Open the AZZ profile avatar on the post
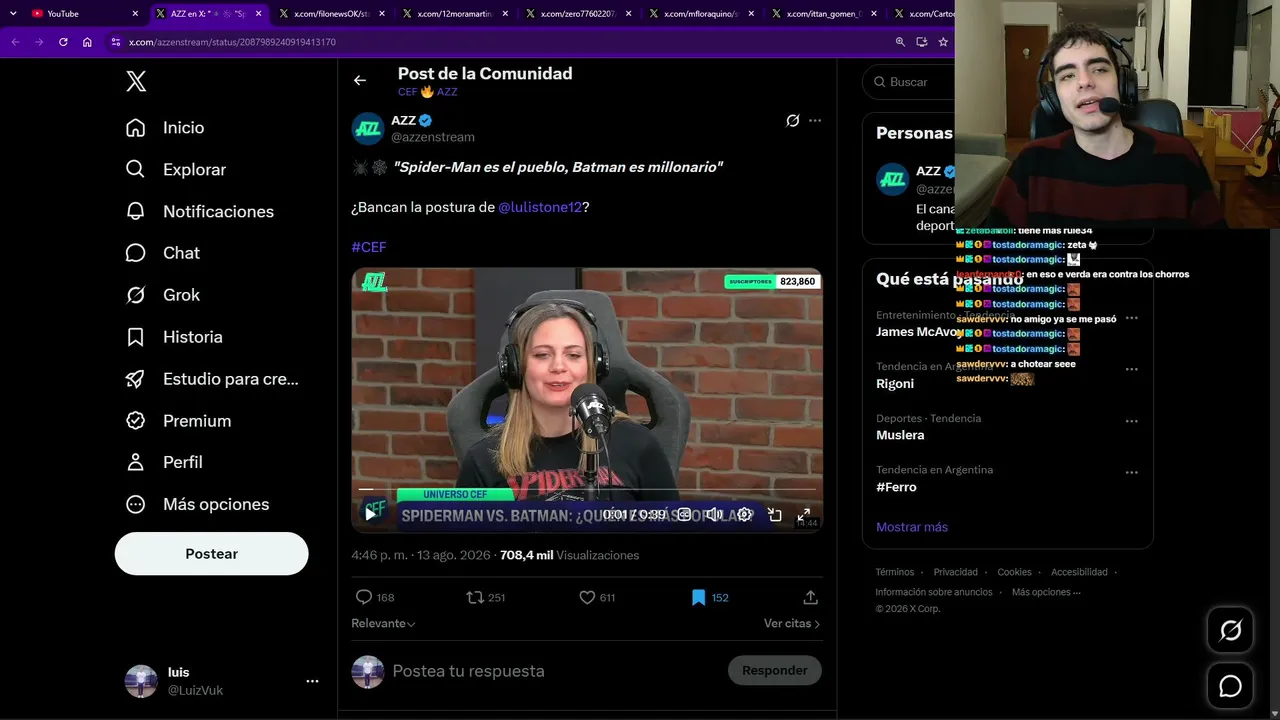 pyautogui.click(x=368, y=129)
